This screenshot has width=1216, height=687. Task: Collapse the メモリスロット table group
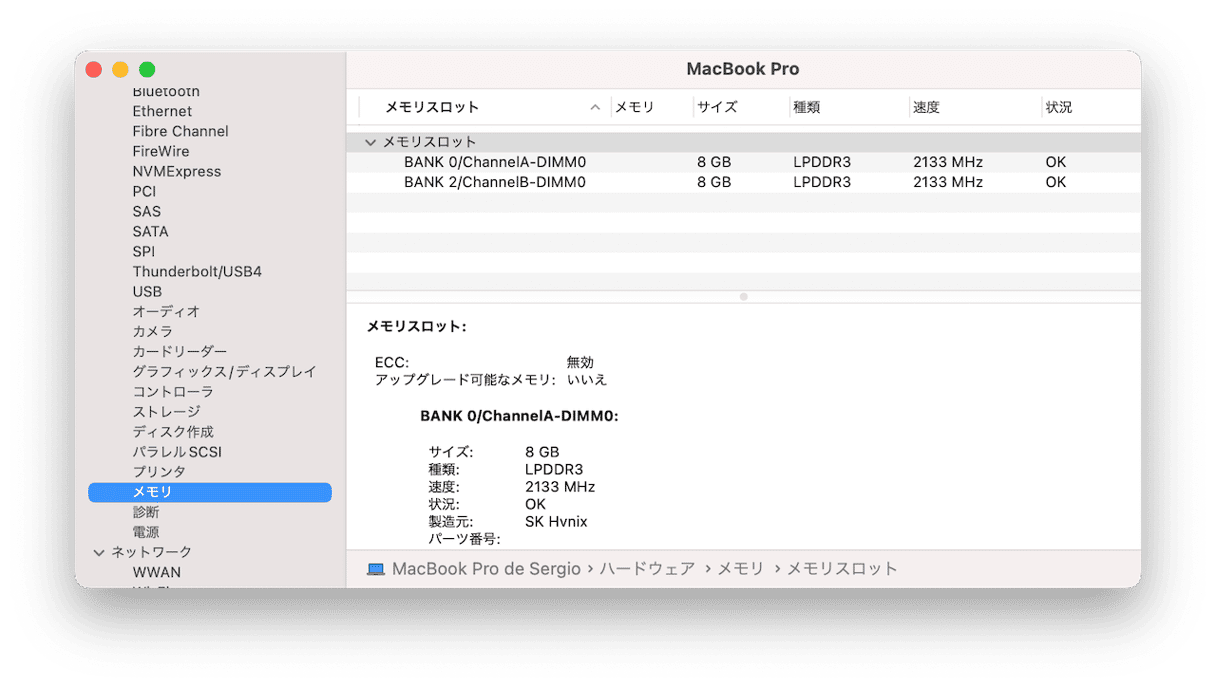click(x=370, y=142)
